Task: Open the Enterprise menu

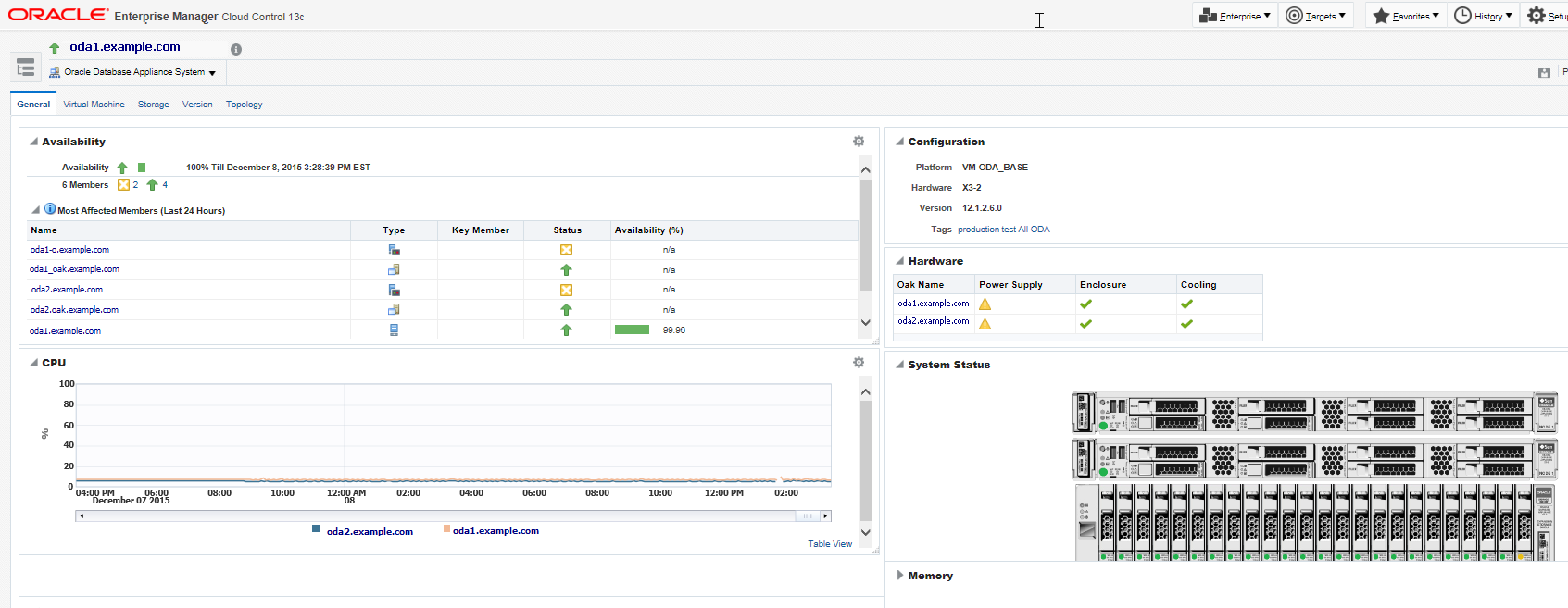Action: pyautogui.click(x=1235, y=16)
